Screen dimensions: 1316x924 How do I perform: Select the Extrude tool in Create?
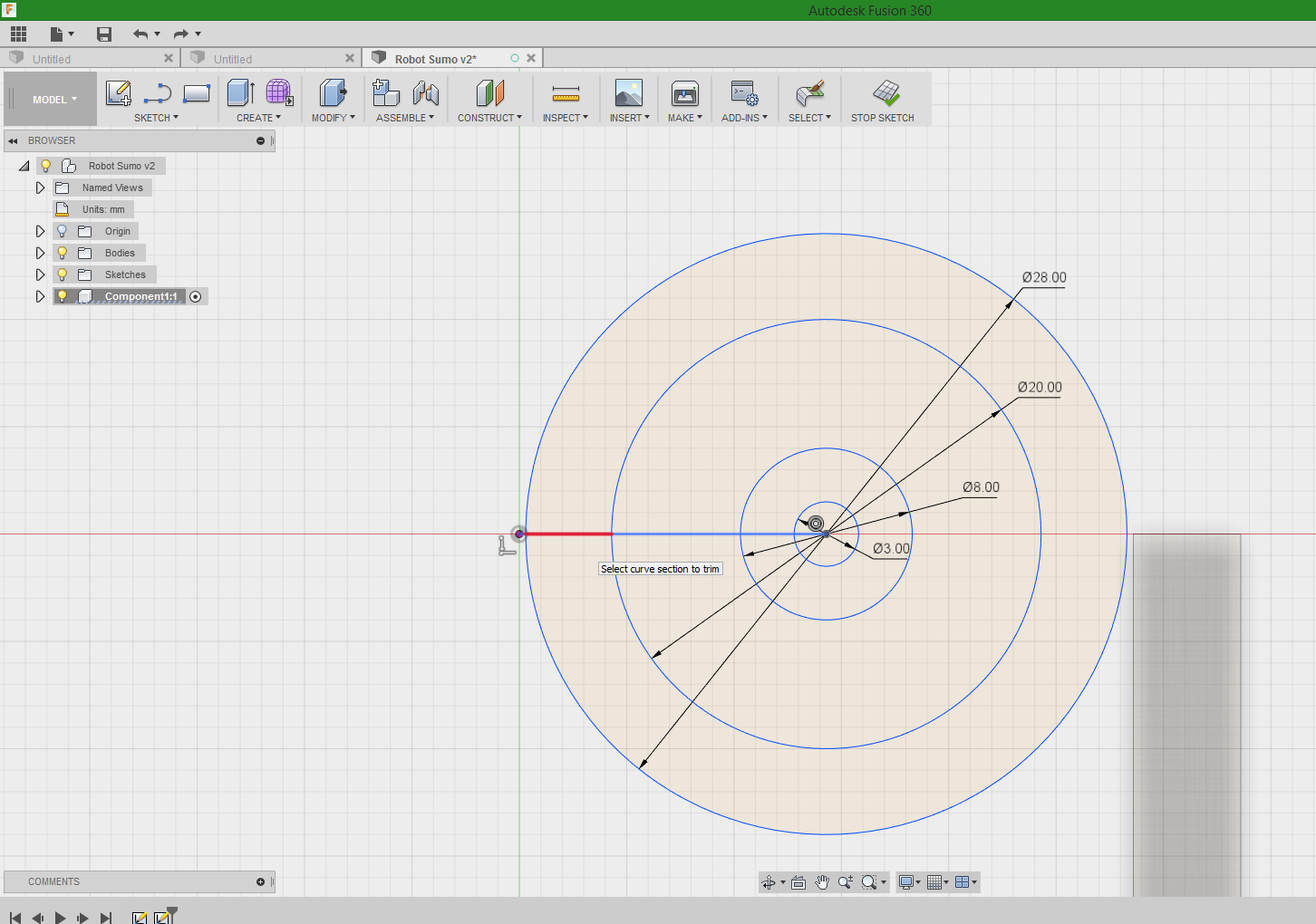(240, 93)
